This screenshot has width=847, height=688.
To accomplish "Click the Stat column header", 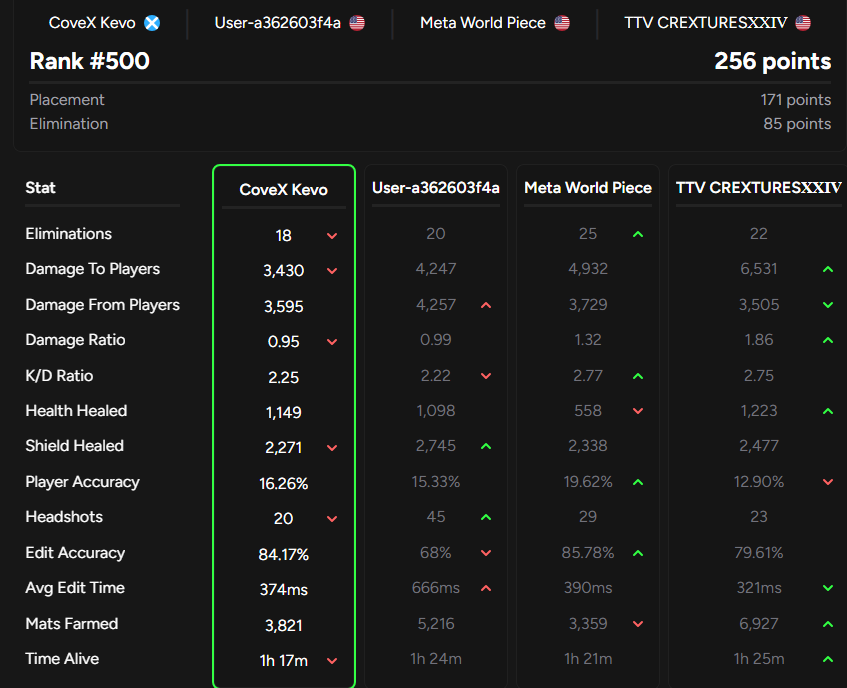I will coord(41,188).
